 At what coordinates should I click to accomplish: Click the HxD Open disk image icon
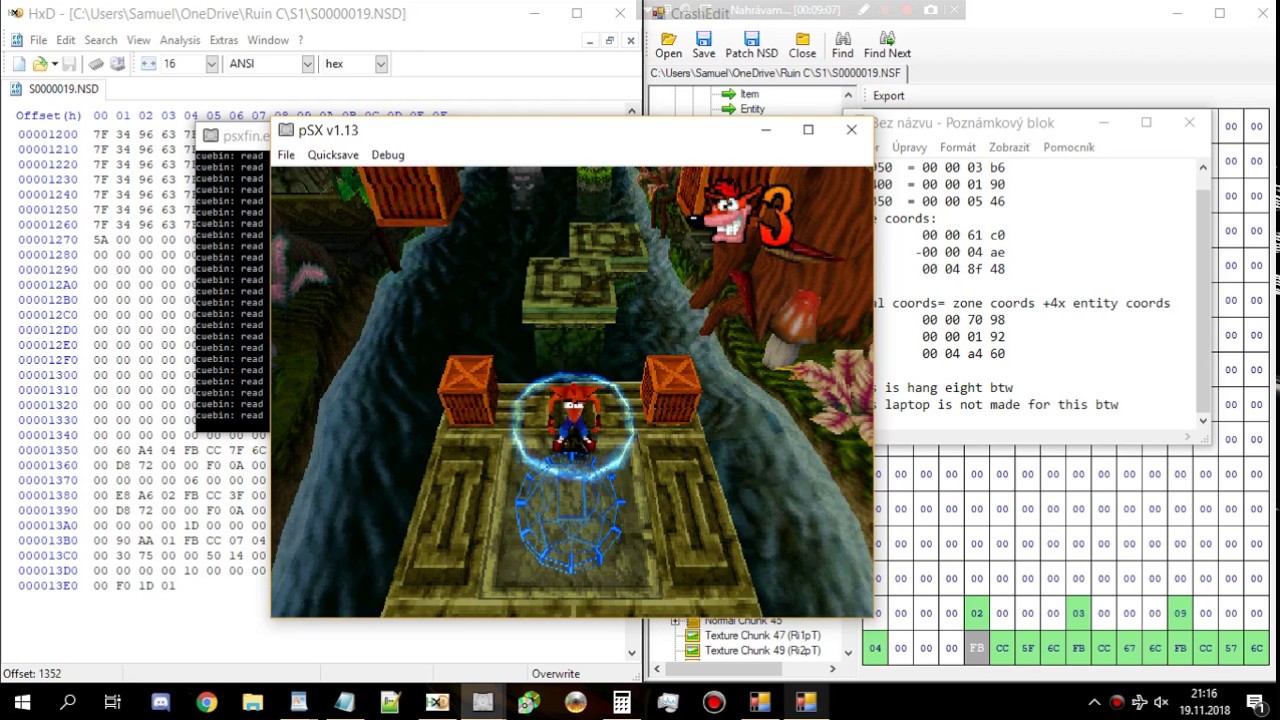pos(117,63)
